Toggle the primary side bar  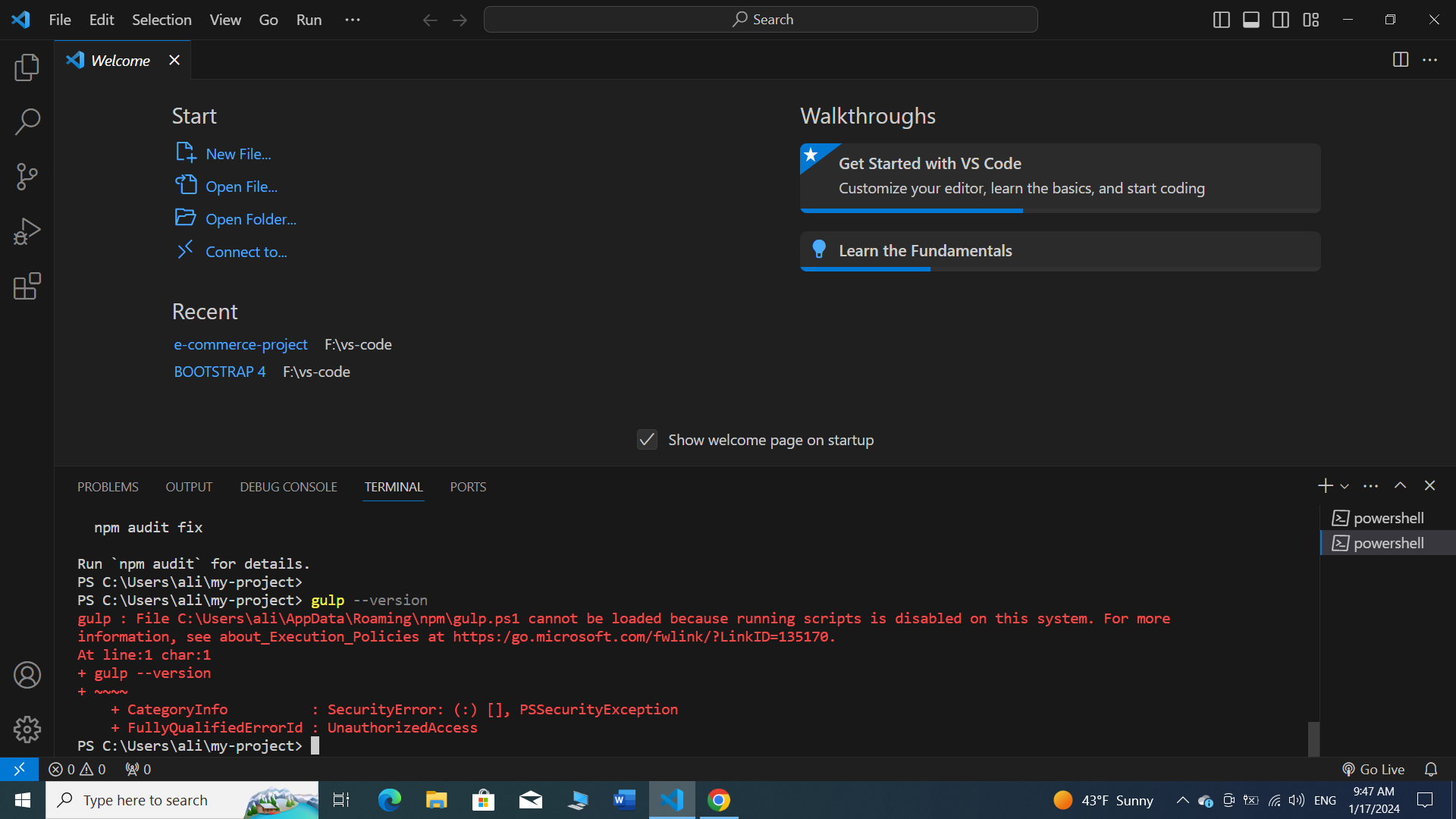tap(1222, 20)
